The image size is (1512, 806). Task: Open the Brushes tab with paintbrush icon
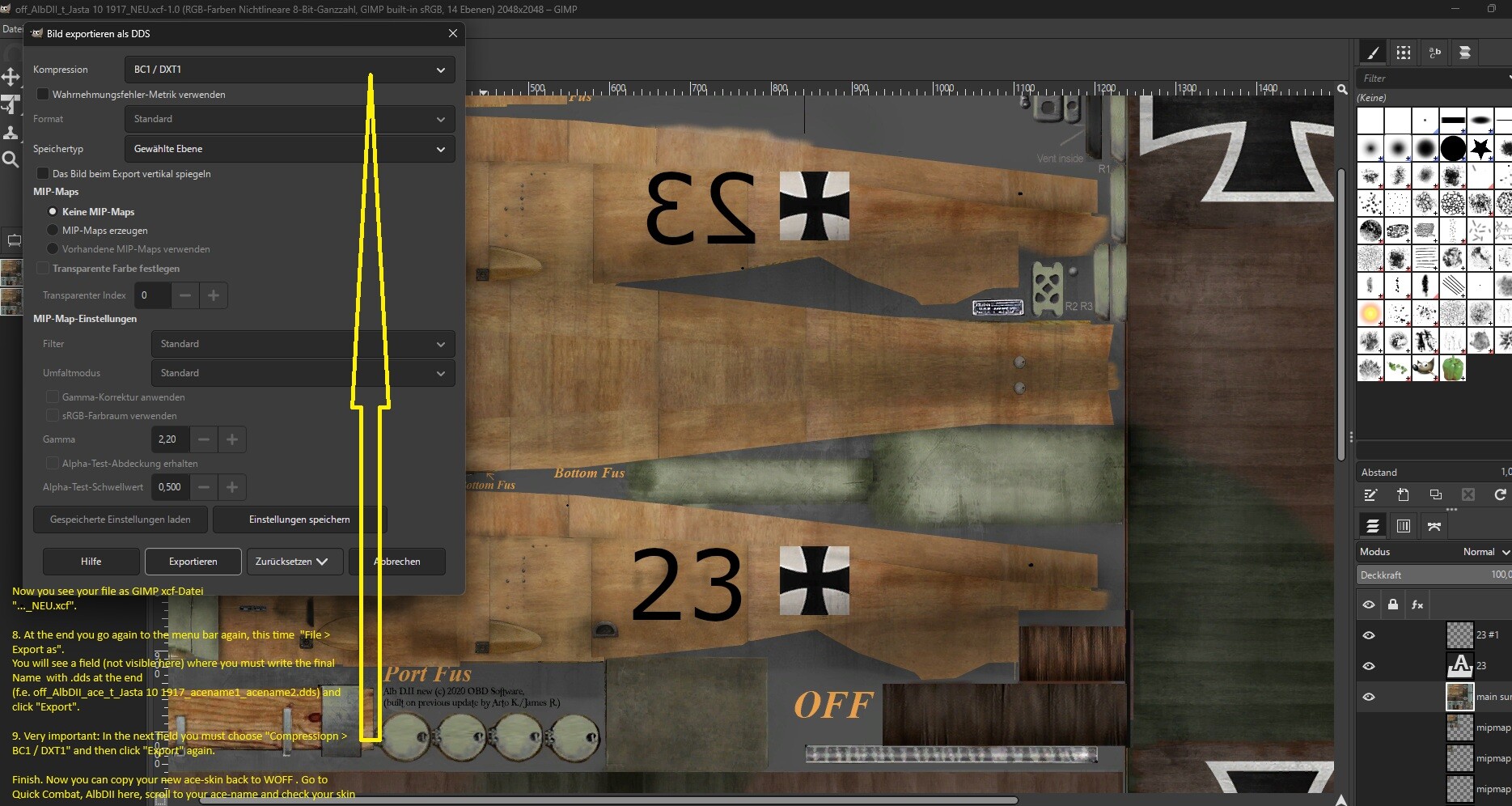[x=1373, y=53]
